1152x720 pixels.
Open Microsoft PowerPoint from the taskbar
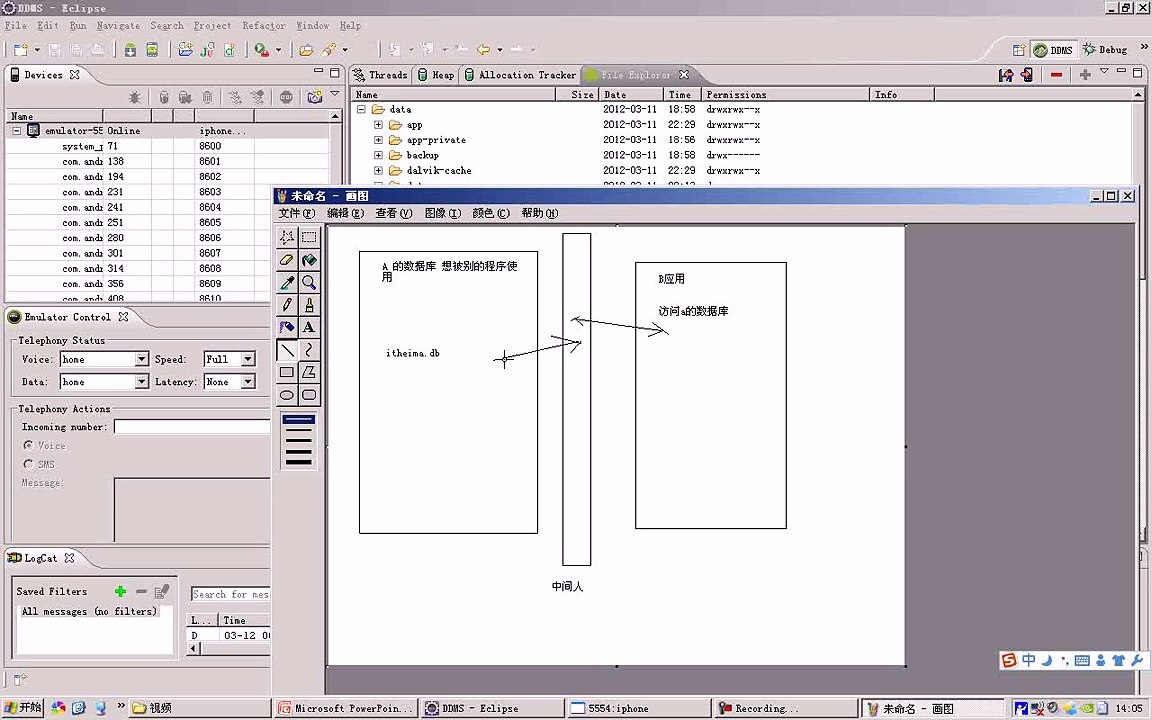[347, 709]
